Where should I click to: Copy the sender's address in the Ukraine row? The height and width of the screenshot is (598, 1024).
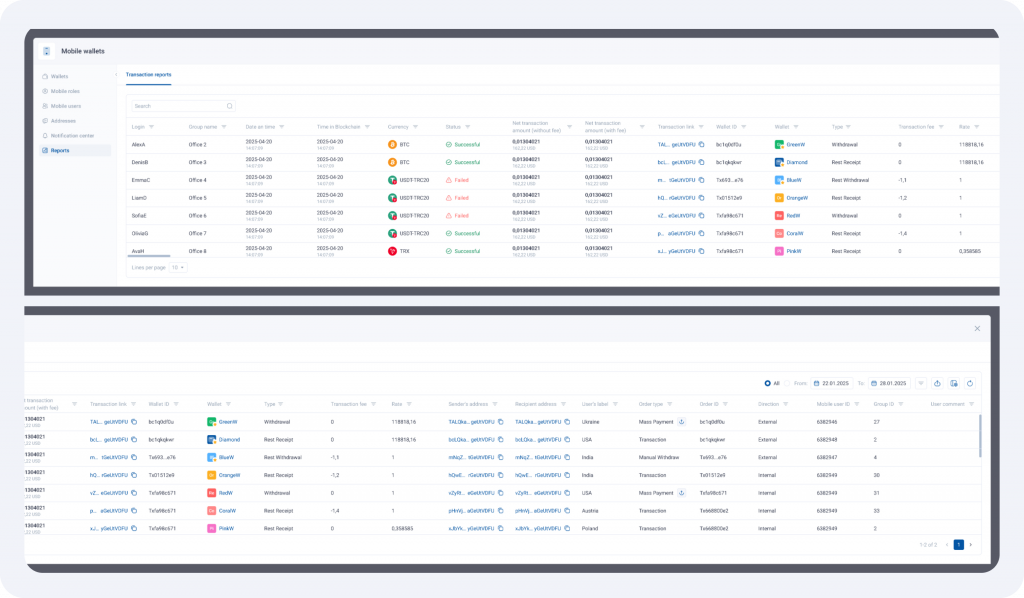[500, 422]
